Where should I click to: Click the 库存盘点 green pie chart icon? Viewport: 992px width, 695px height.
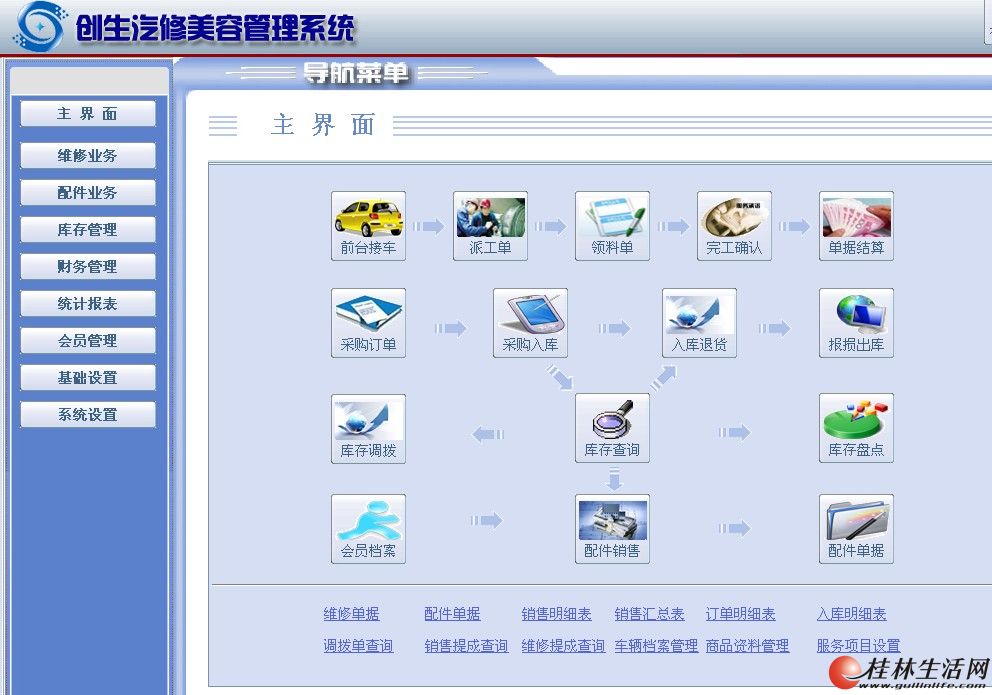[856, 428]
